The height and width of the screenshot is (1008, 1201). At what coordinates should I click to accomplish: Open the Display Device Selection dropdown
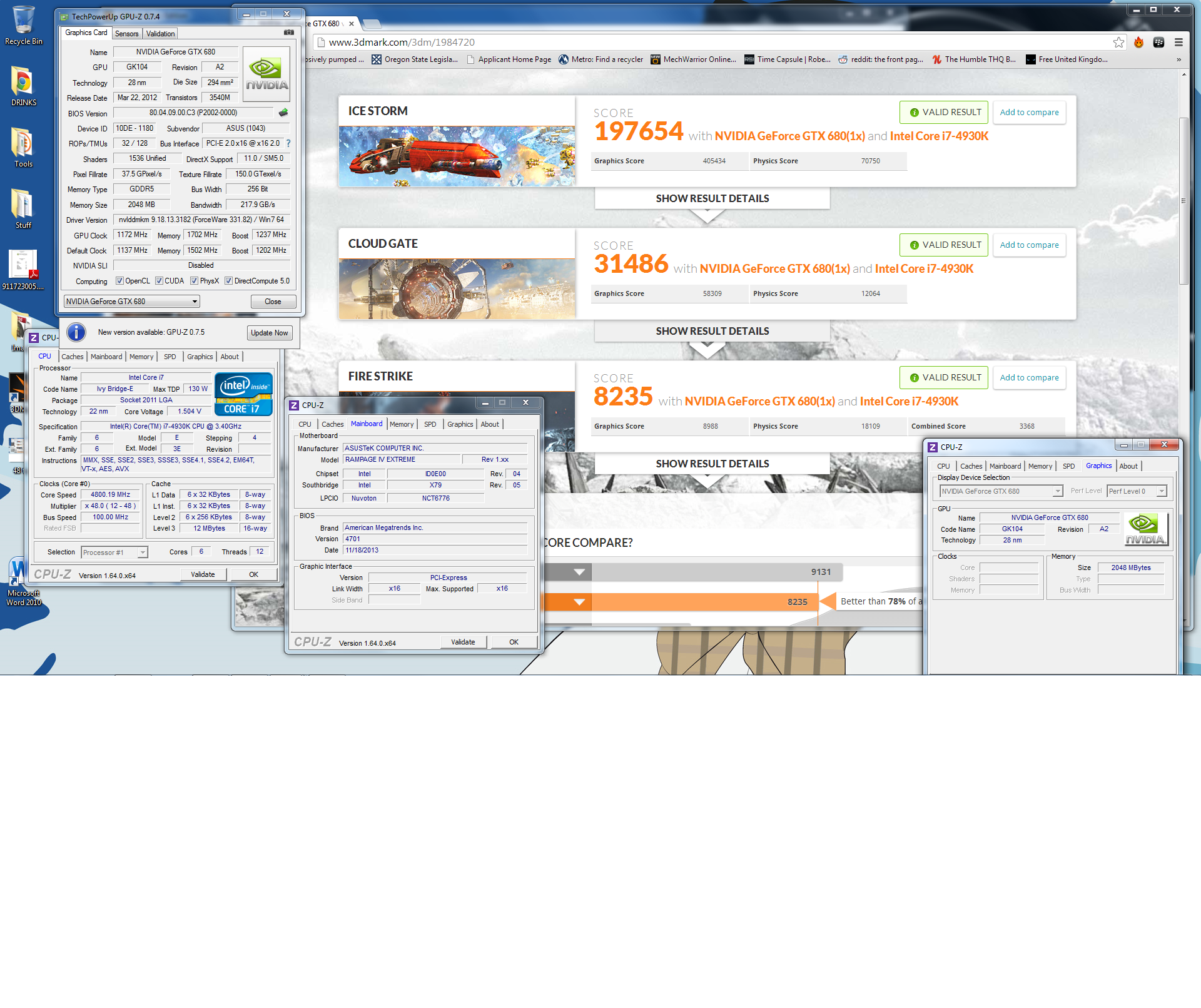pyautogui.click(x=1001, y=491)
